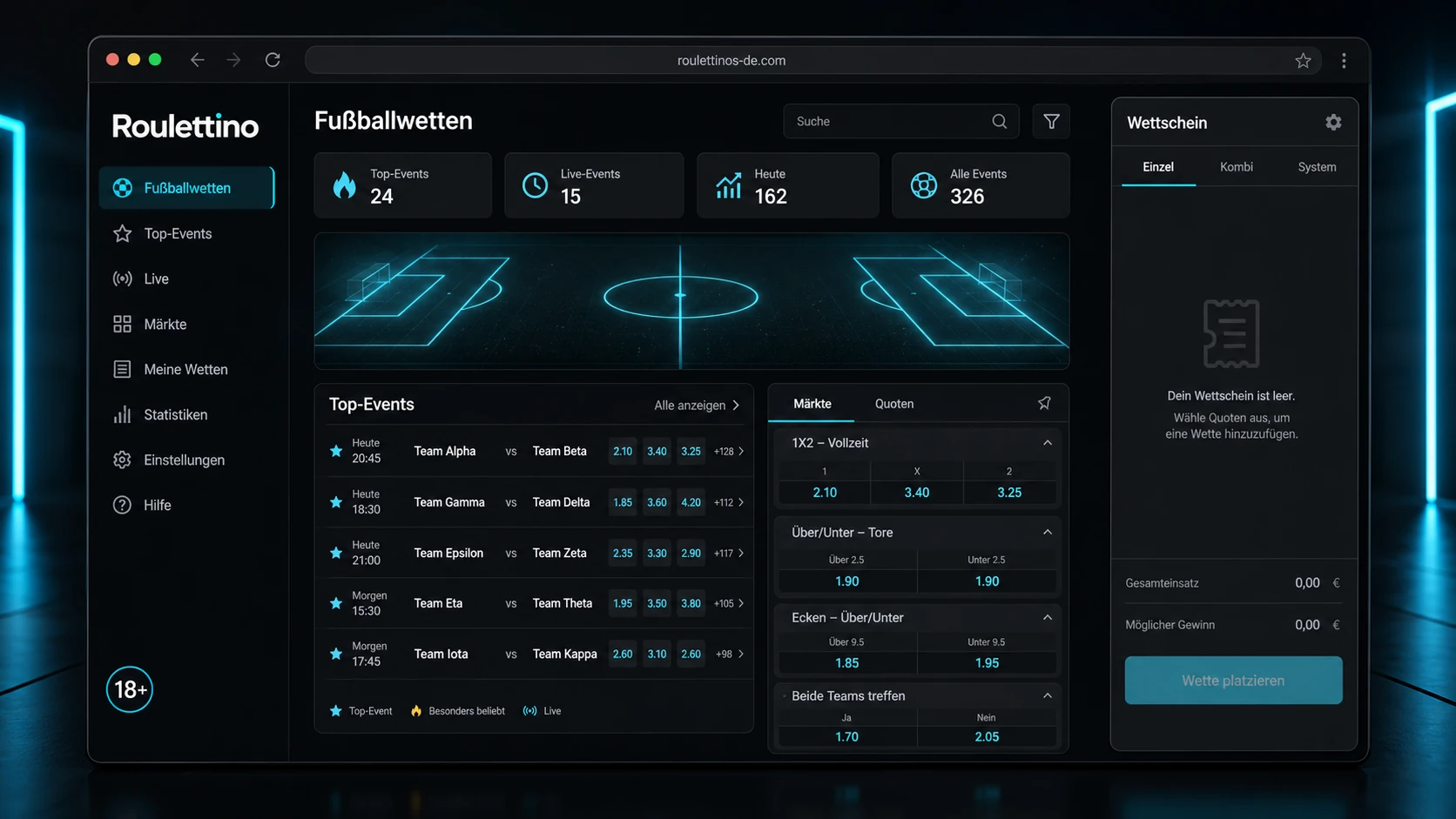The image size is (1456, 819).
Task: Pin markets panel with pin icon
Action: tap(1044, 403)
